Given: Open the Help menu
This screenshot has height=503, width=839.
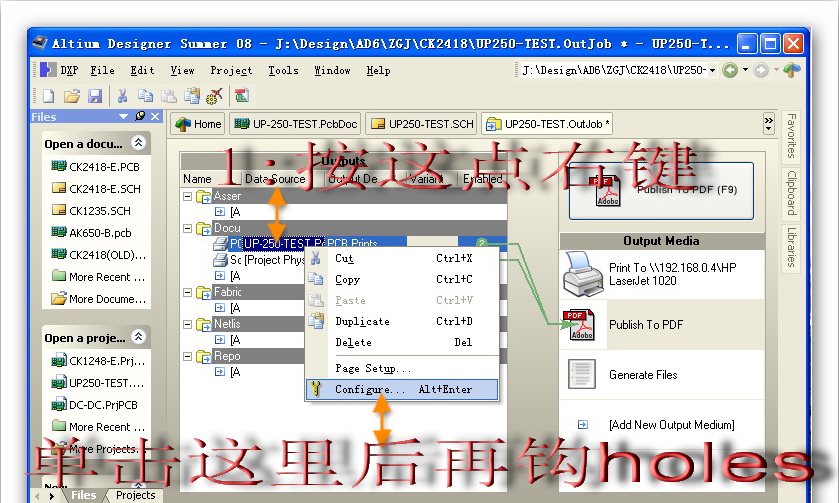Looking at the screenshot, I should 378,71.
